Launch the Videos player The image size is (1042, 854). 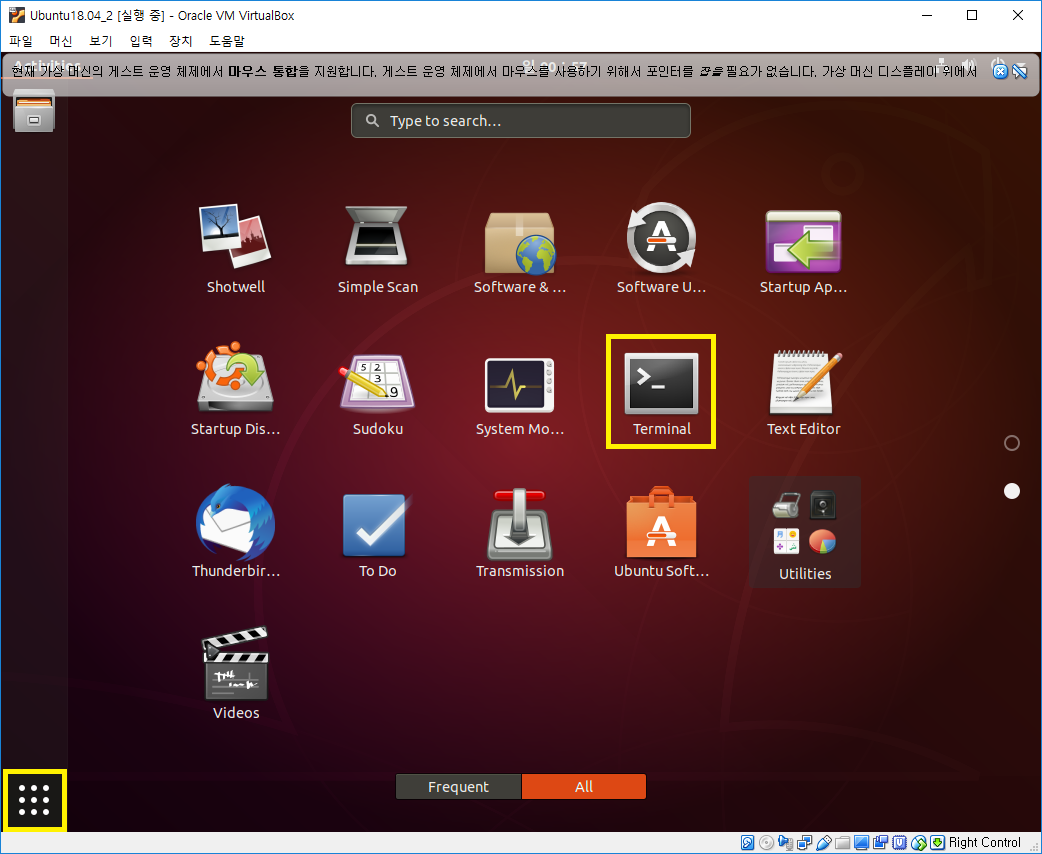click(235, 673)
